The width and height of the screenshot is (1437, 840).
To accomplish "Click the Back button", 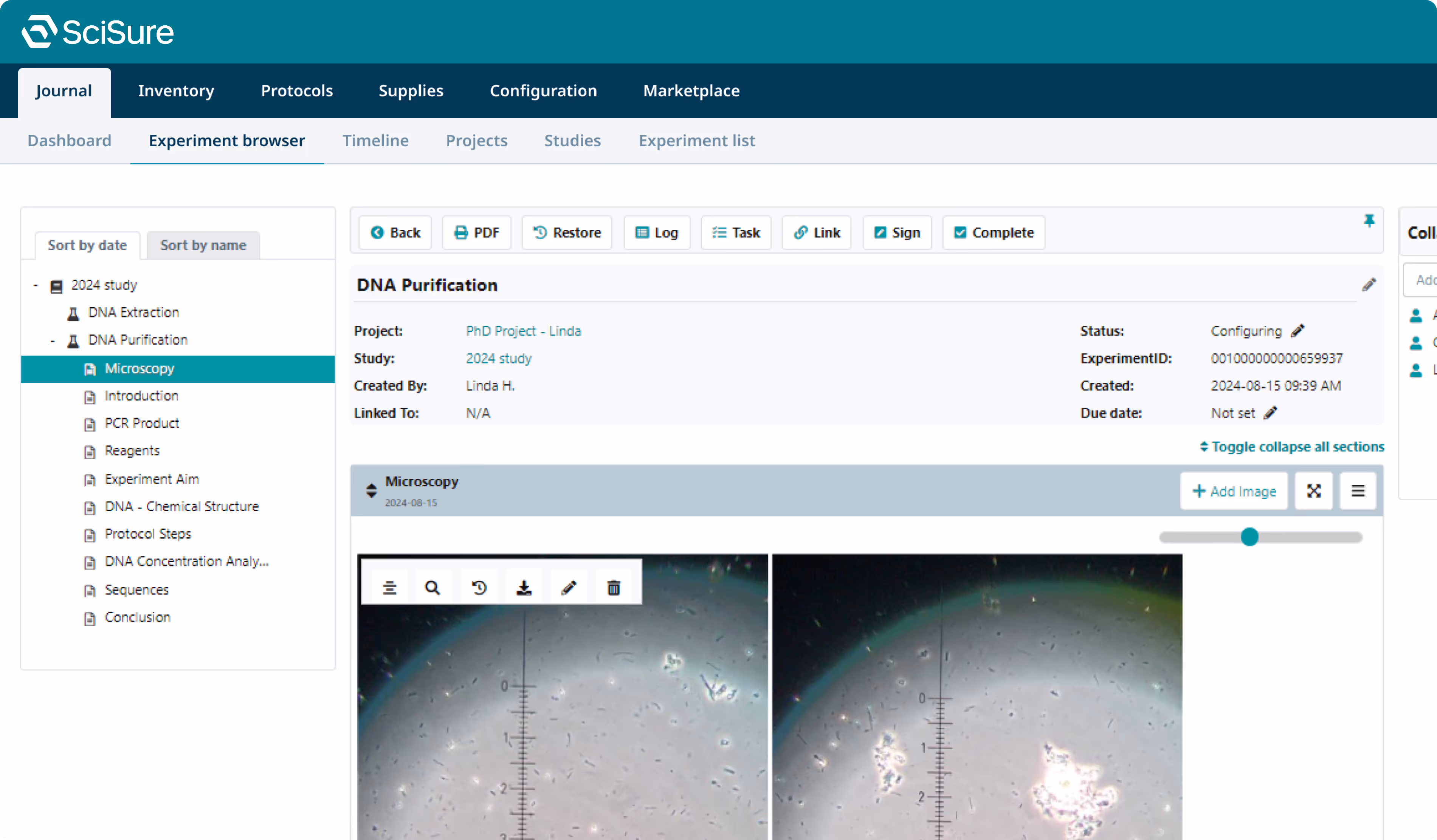I will (395, 232).
